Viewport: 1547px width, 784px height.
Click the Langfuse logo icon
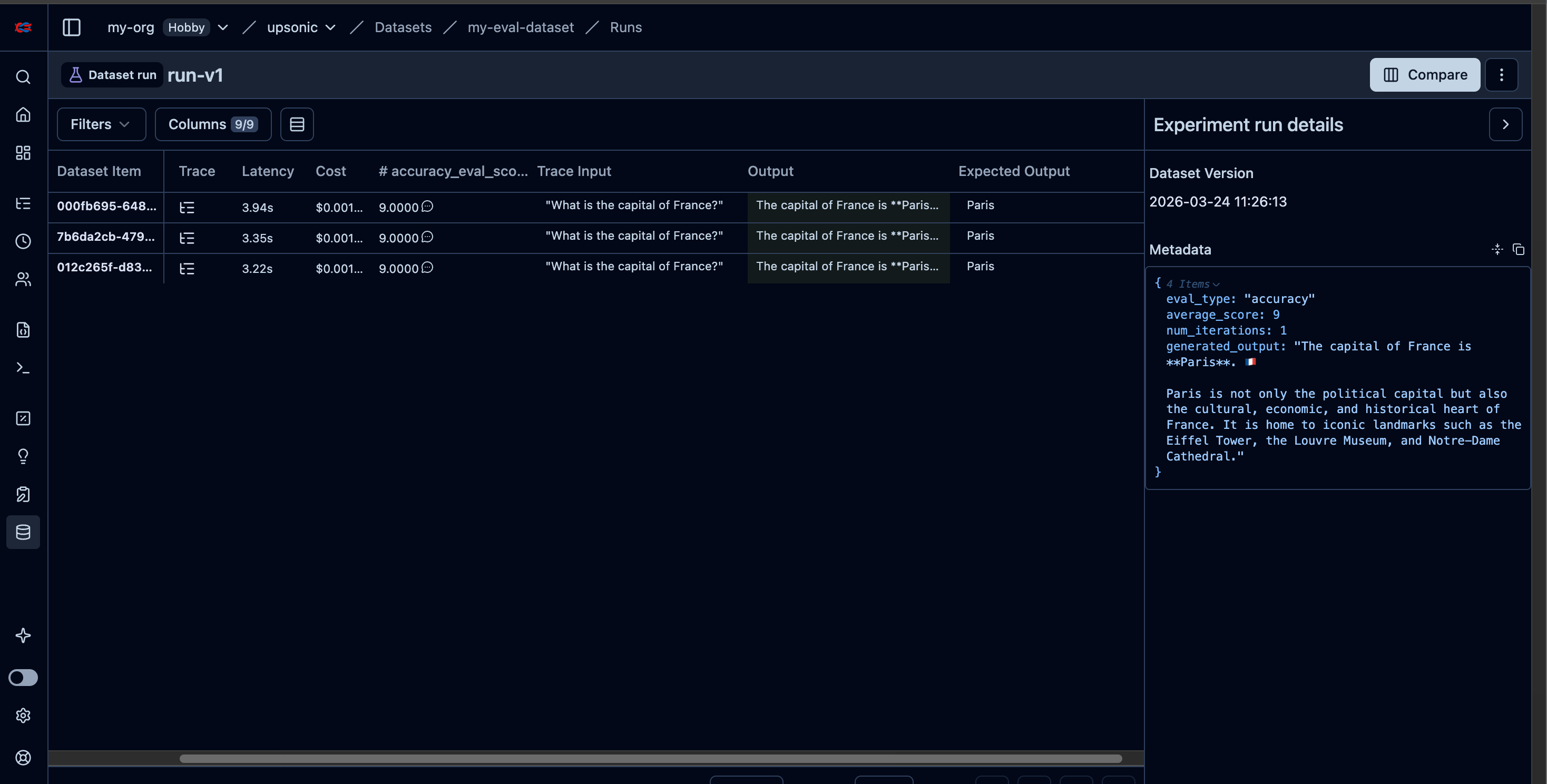(23, 27)
